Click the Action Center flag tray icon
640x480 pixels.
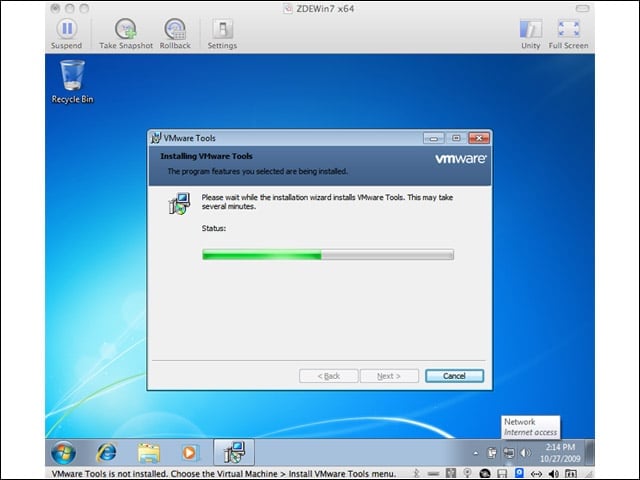click(492, 453)
